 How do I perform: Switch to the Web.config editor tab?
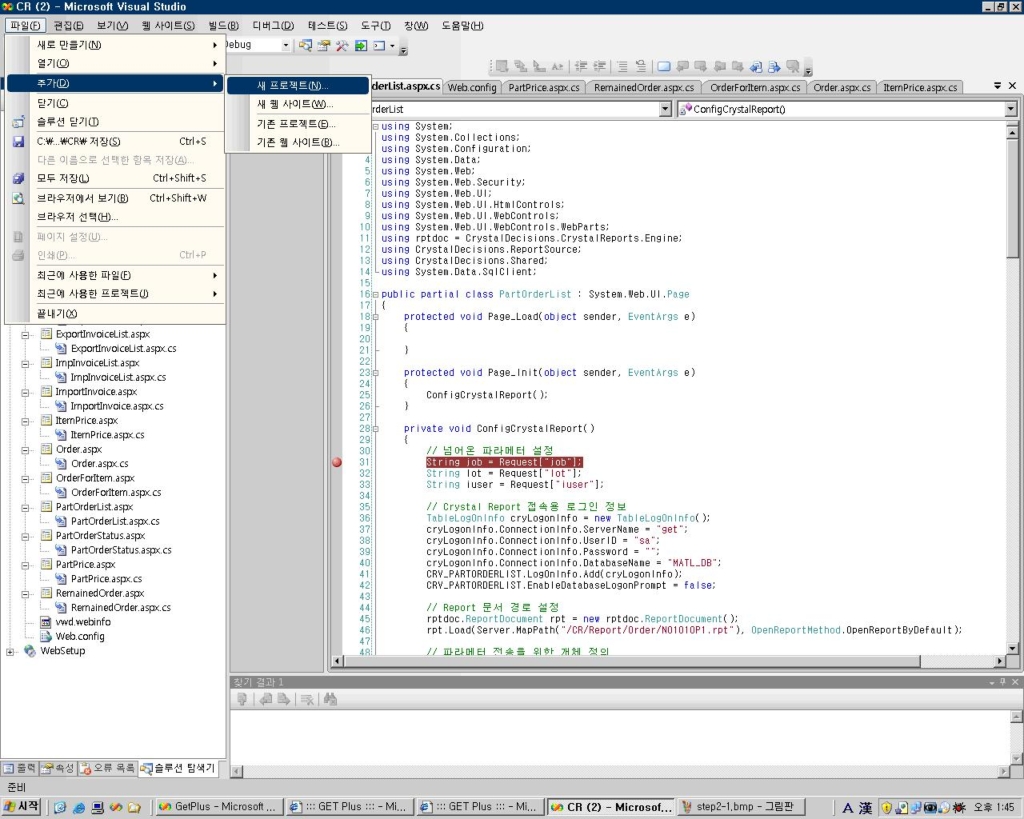(x=472, y=88)
